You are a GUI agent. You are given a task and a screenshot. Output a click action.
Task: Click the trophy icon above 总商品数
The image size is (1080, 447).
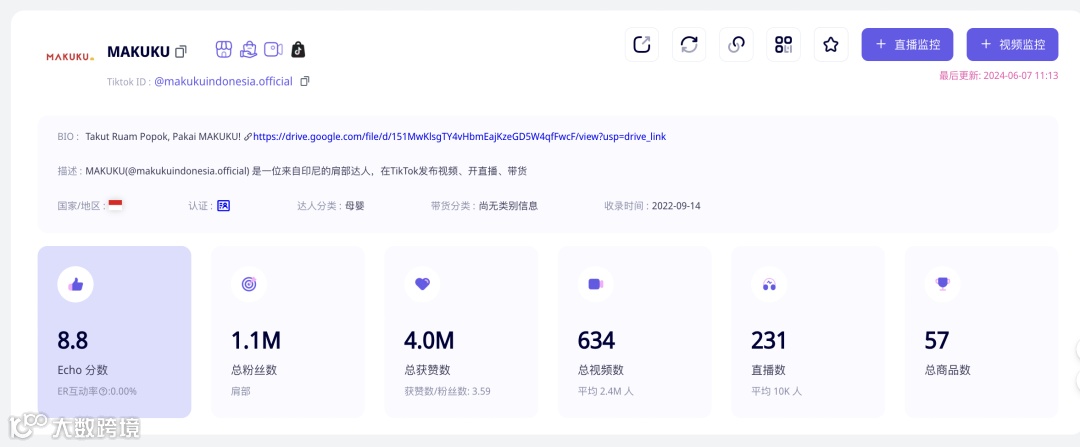942,284
